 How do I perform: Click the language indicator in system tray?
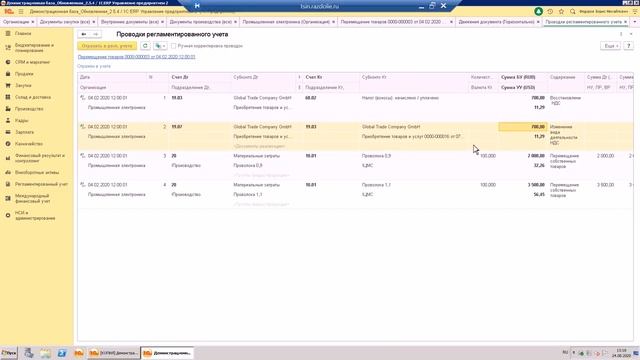point(565,352)
